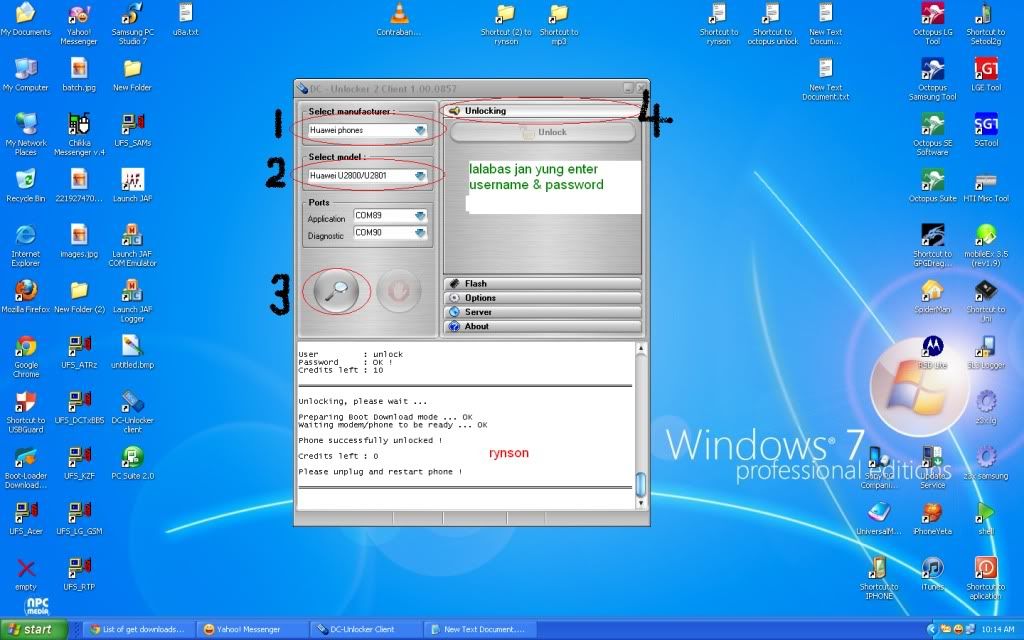Image resolution: width=1024 pixels, height=640 pixels.
Task: Select the My Computer desktop icon
Action: 25,75
